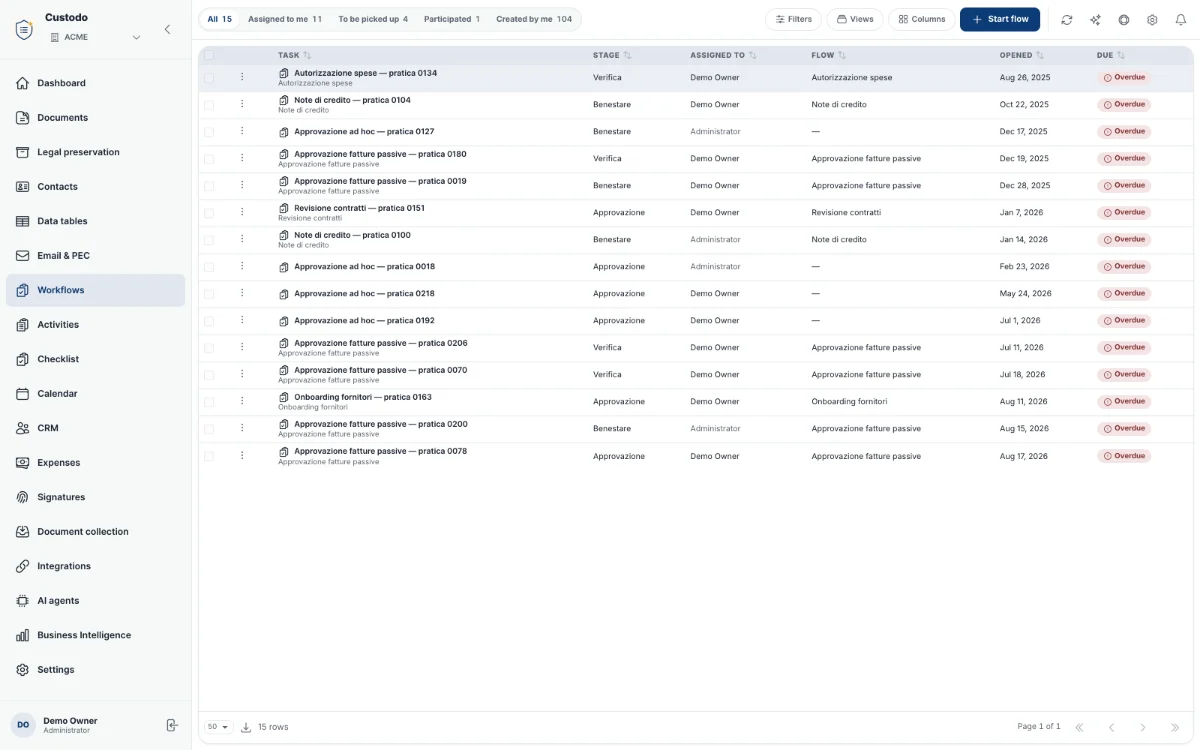Select the All 15 tab
Viewport: 1200px width, 750px height.
tap(220, 19)
